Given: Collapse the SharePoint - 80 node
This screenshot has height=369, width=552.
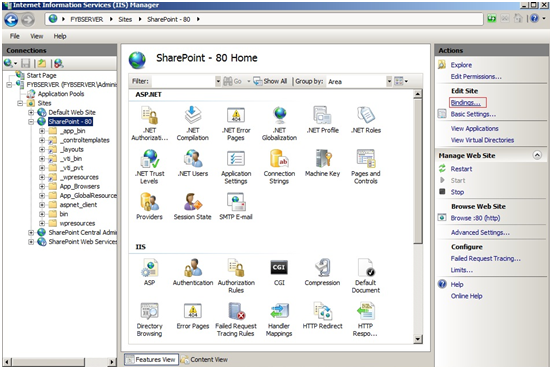Looking at the screenshot, I should tap(31, 122).
